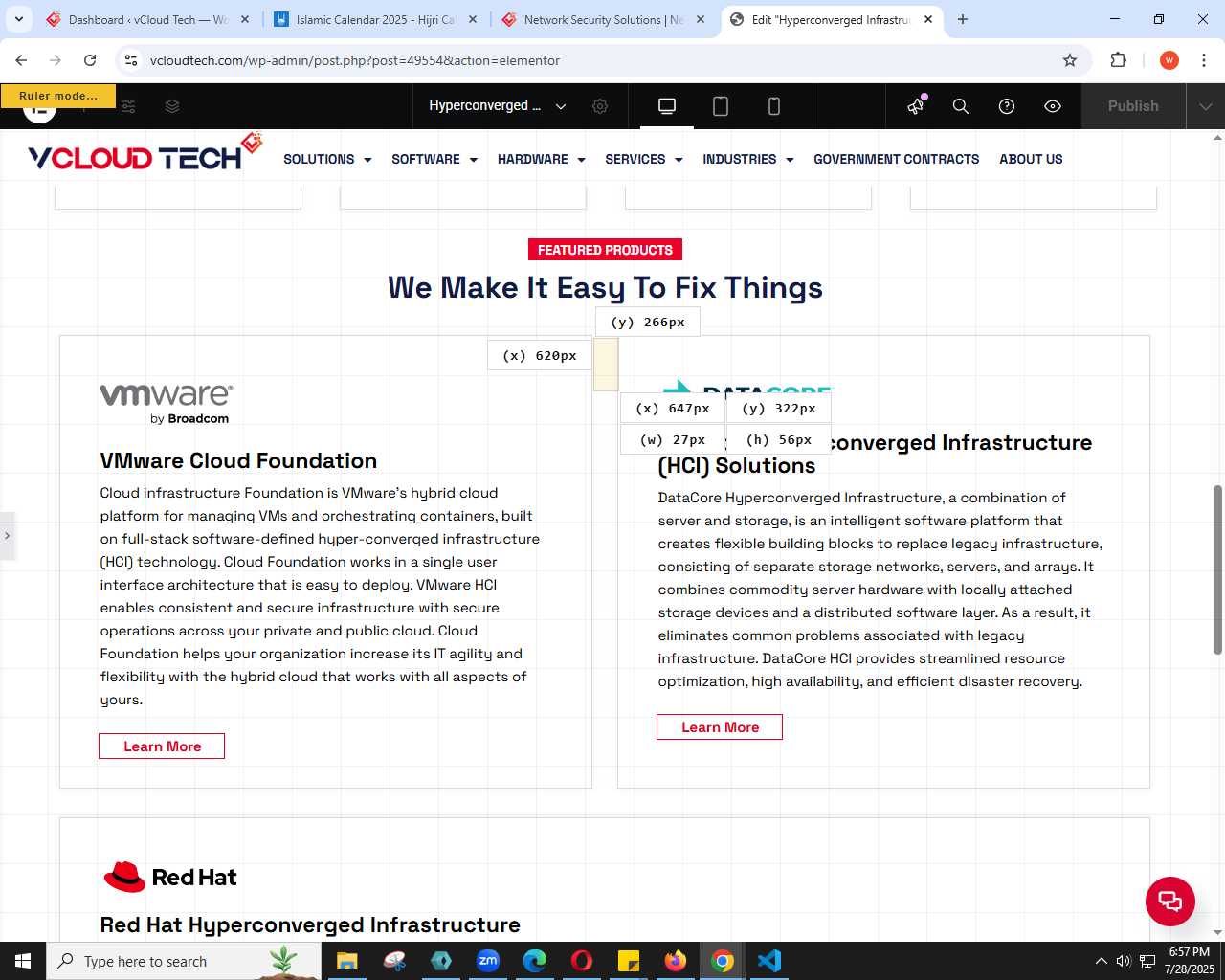Click the Publish button

tap(1133, 106)
